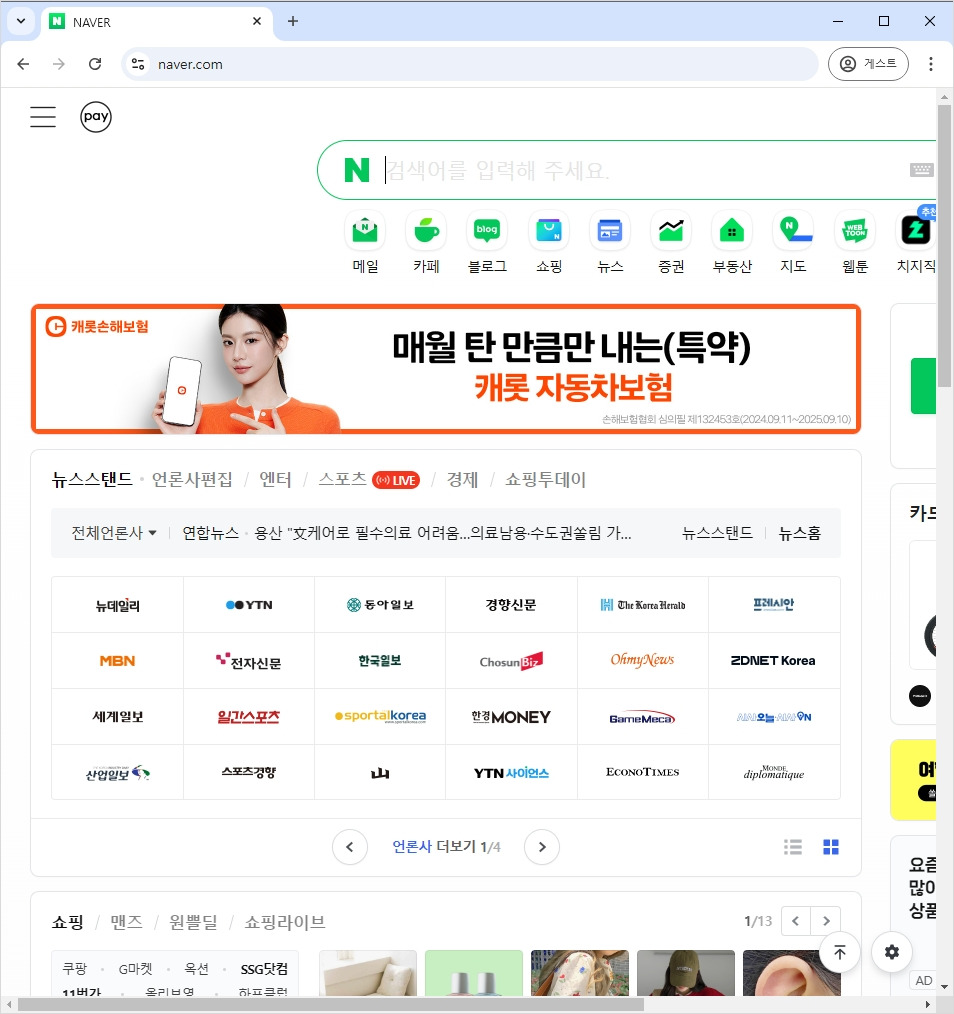This screenshot has height=1014, width=954.
Task: Open the hamburger menu on Naver
Action: point(43,117)
